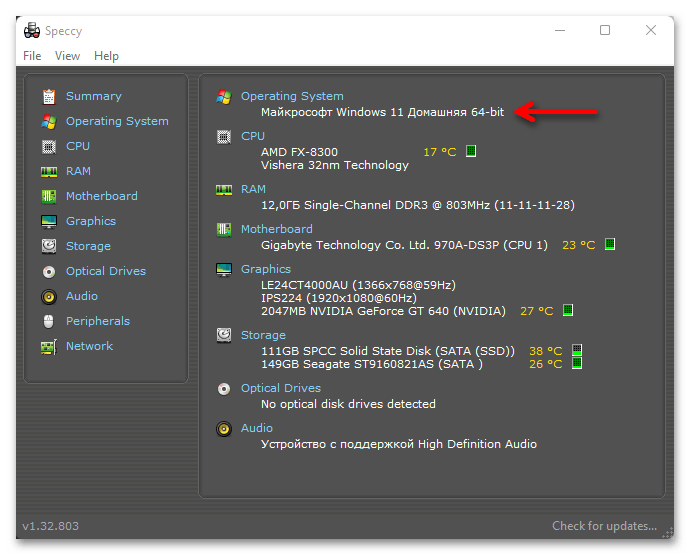
Task: Click the CPU chip icon in sidebar
Action: [49, 147]
